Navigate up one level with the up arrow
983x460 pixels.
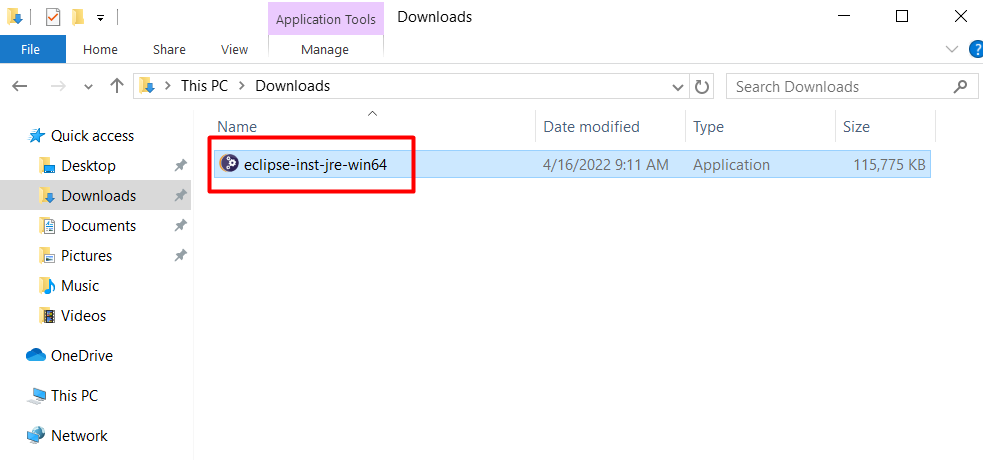coord(116,86)
